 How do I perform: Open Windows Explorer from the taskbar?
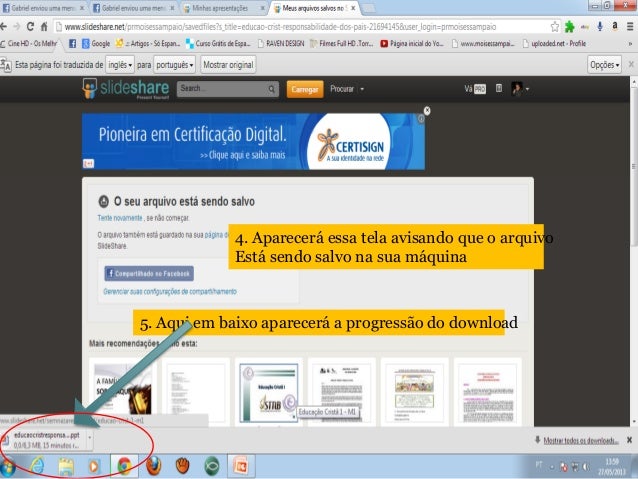[x=66, y=466]
